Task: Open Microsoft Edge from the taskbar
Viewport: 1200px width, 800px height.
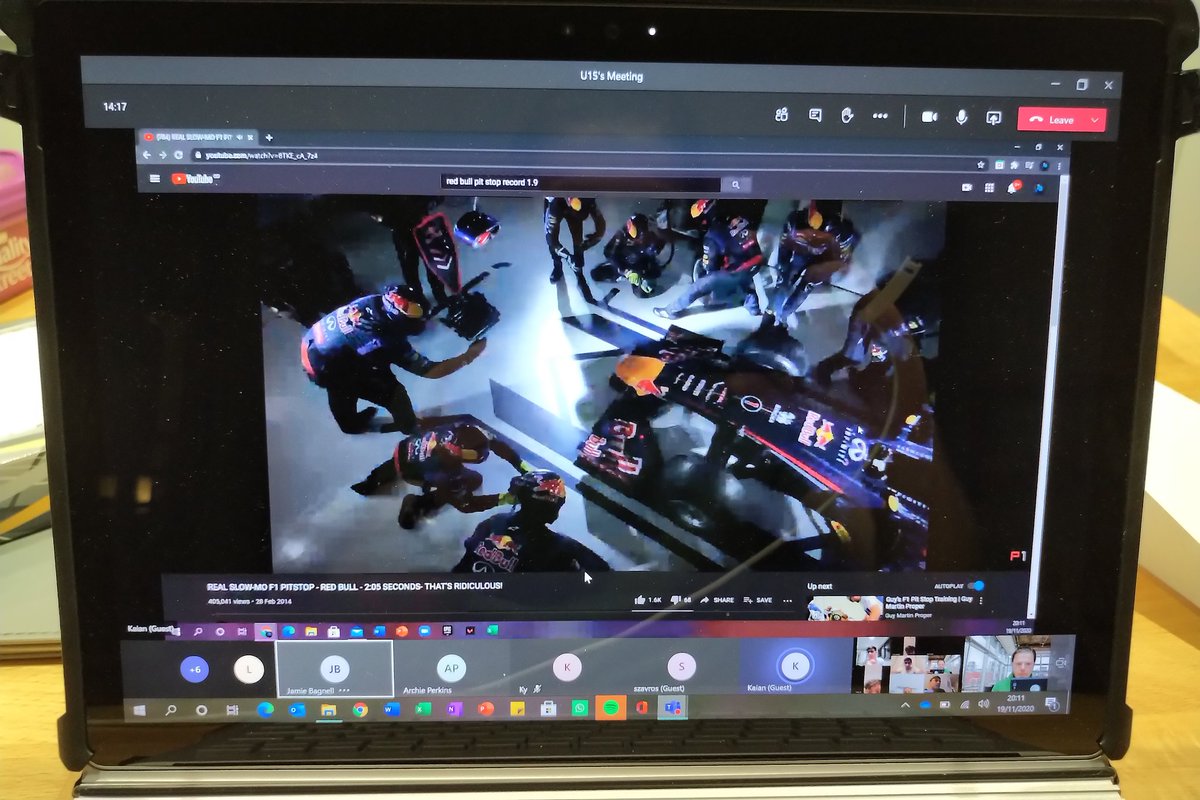Action: (265, 710)
